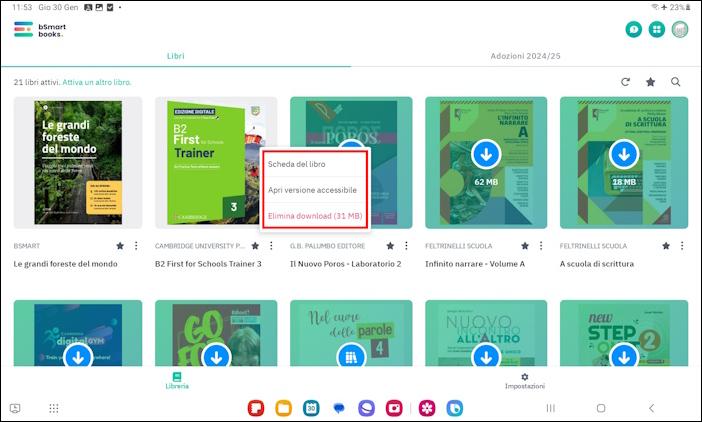702x422 pixels.
Task: Click the G.B. PALUMBO EDITORE label
Action: pyautogui.click(x=327, y=246)
